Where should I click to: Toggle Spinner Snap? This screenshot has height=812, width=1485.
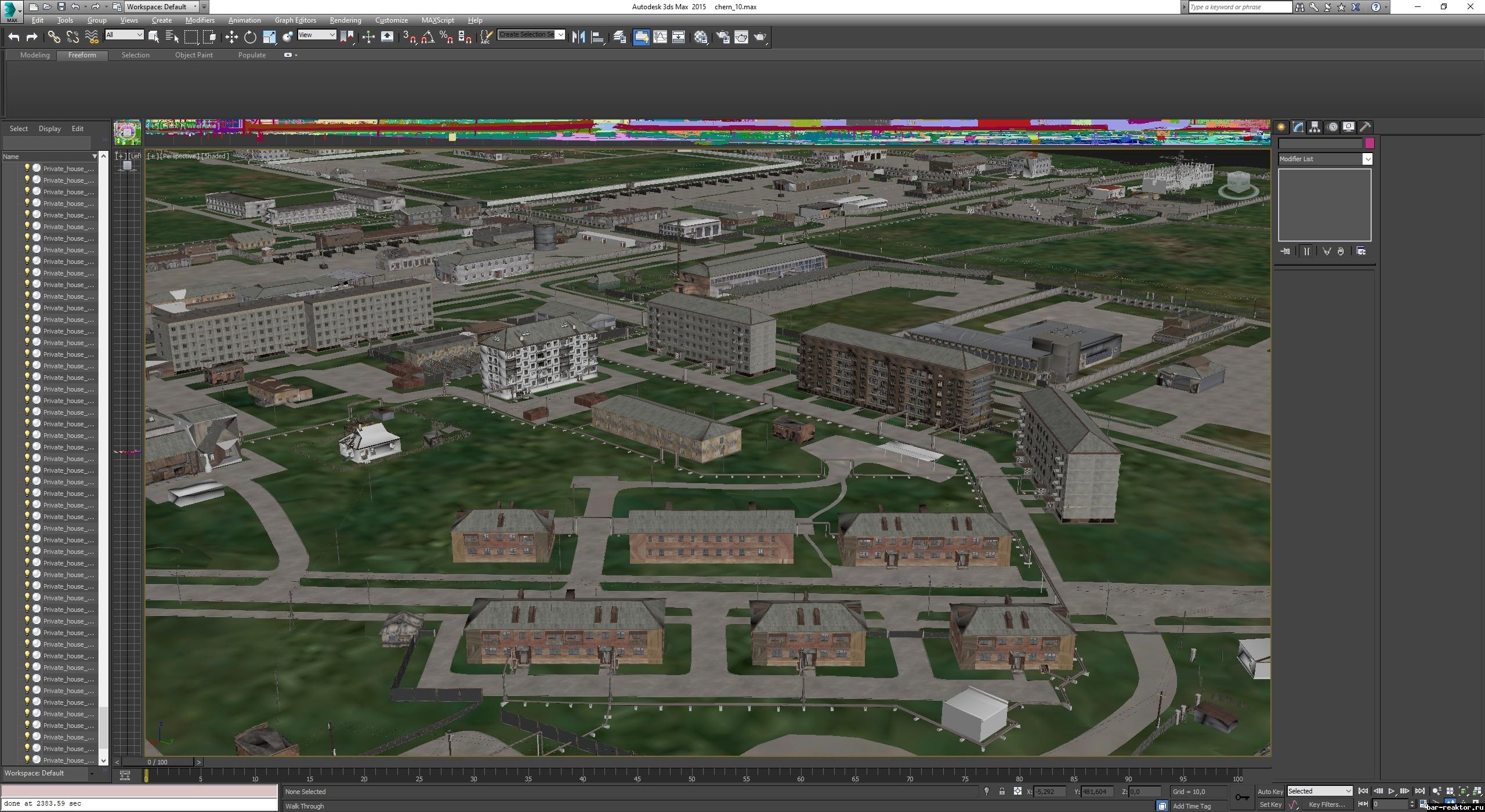(465, 37)
